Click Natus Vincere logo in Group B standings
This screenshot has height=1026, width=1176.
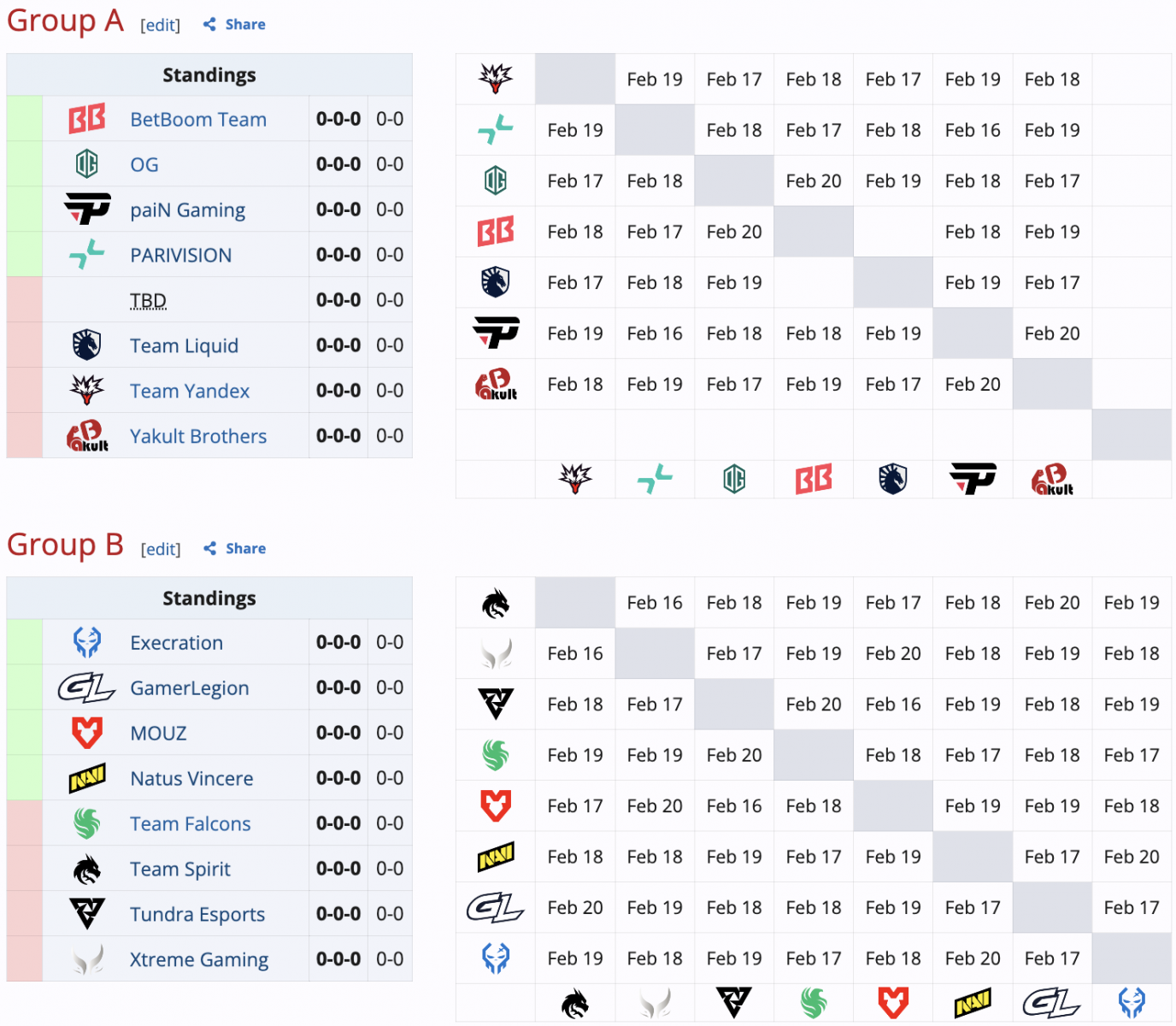pos(86,778)
